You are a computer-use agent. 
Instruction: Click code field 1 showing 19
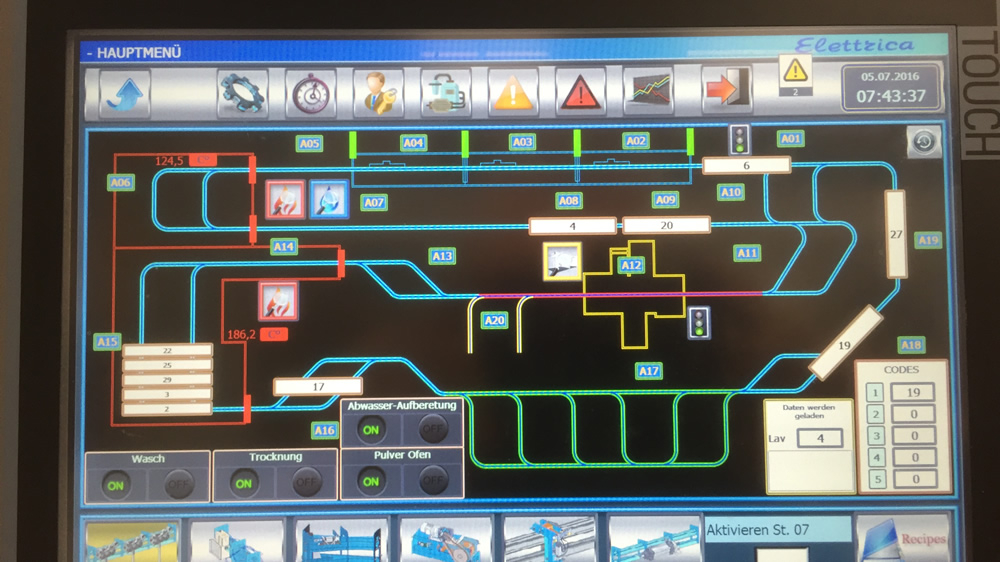tap(913, 392)
